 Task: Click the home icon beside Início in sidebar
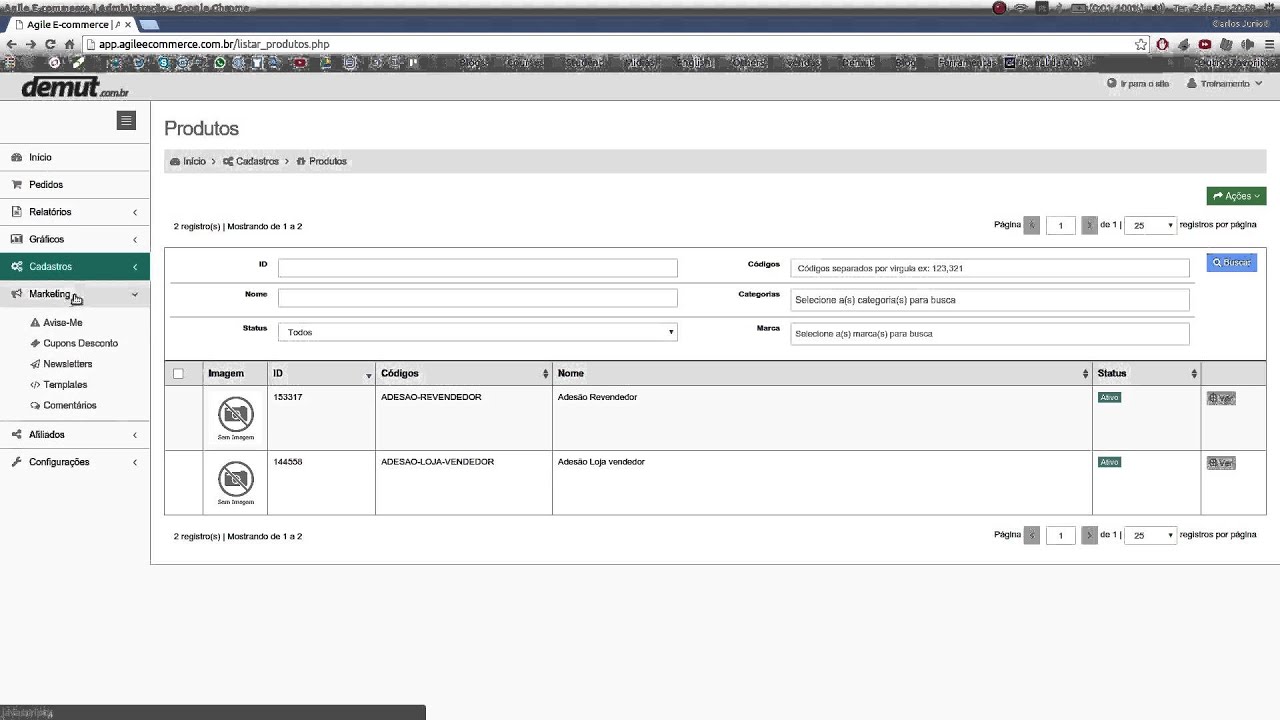(x=16, y=157)
